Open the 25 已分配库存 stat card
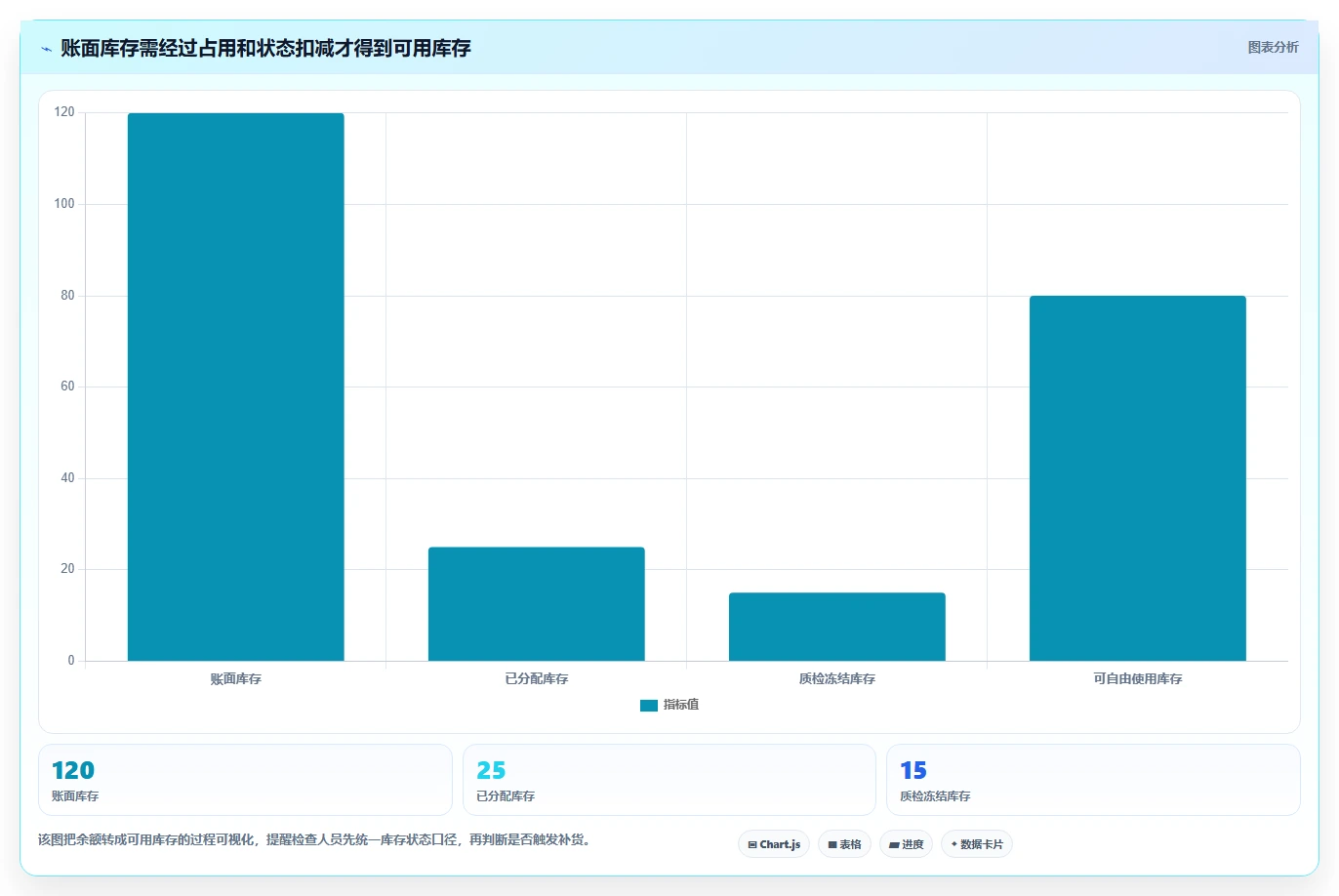The image size is (1339, 896). point(669,780)
